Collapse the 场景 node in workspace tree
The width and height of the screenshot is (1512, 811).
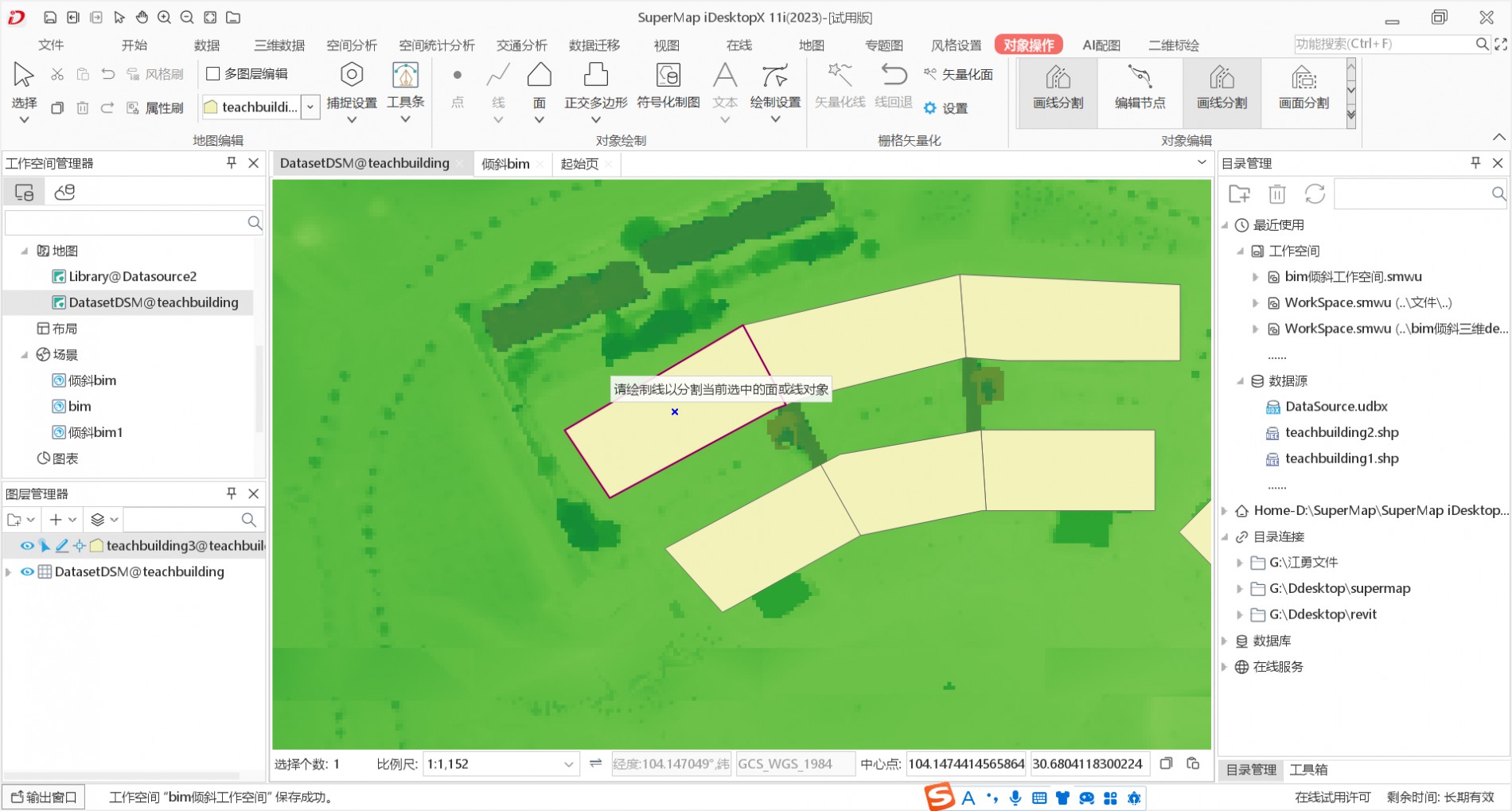tap(24, 355)
